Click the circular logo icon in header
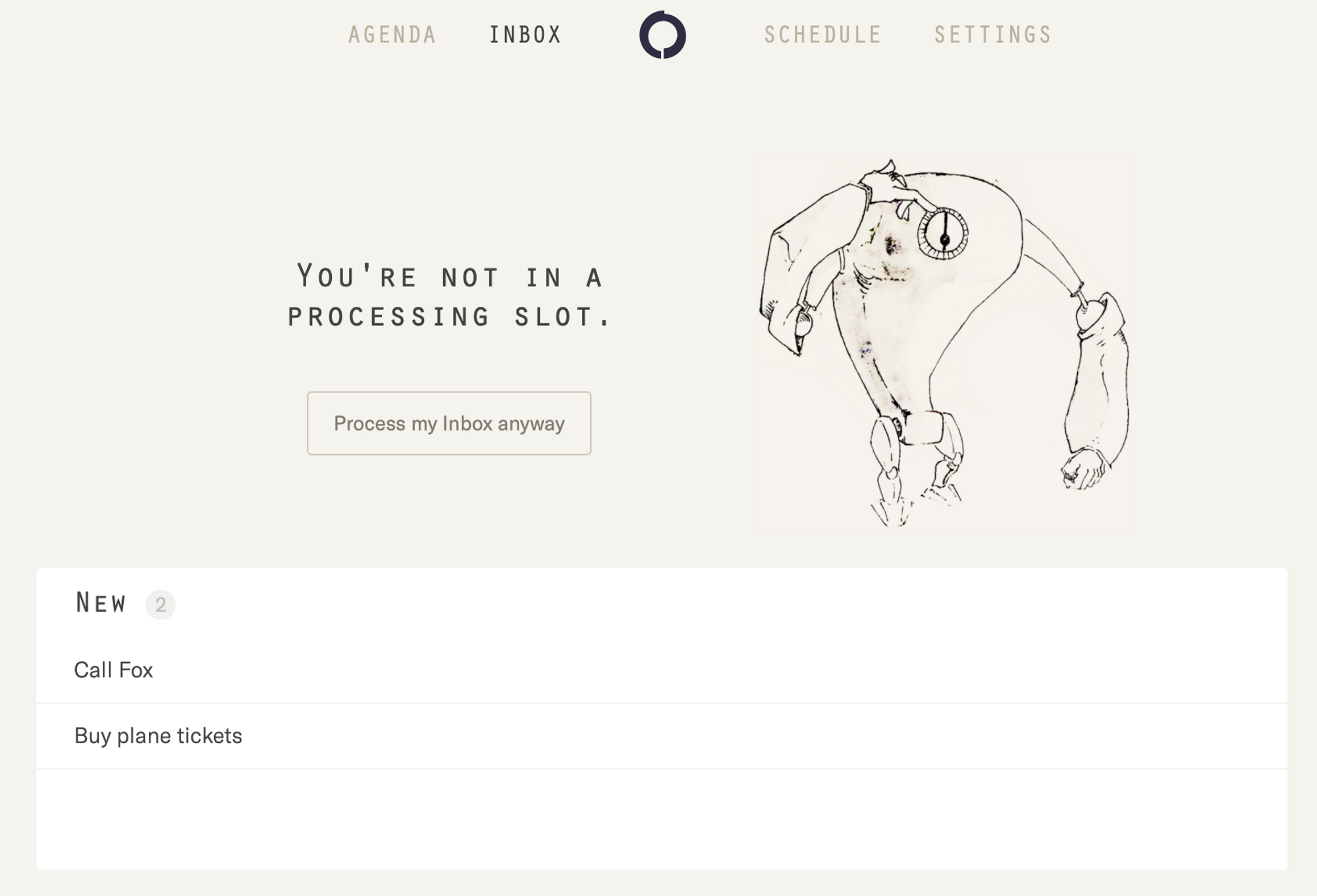Screen dimensions: 1317x896 tap(662, 35)
